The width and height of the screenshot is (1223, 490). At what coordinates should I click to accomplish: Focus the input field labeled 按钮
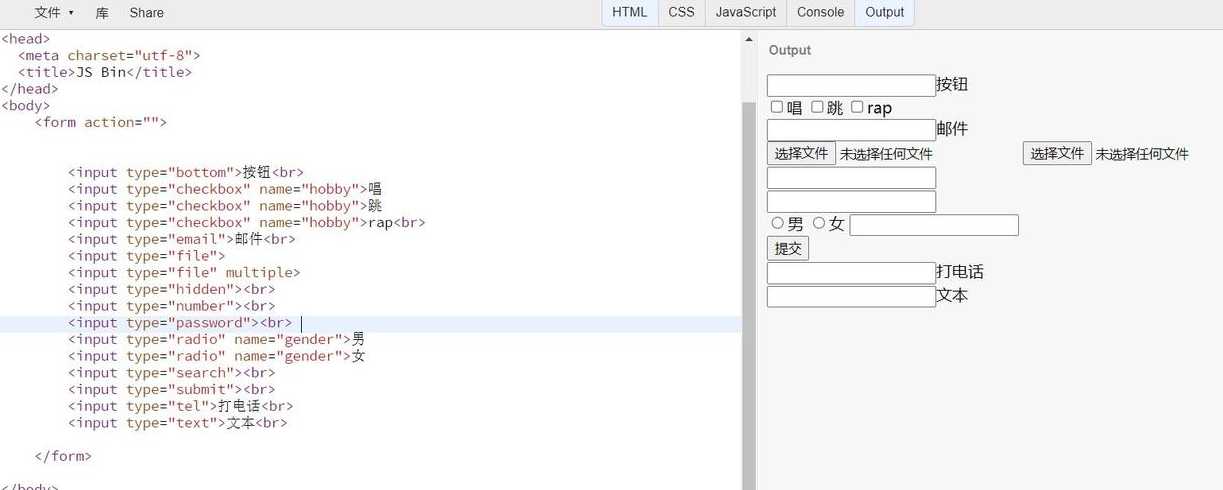[851, 85]
